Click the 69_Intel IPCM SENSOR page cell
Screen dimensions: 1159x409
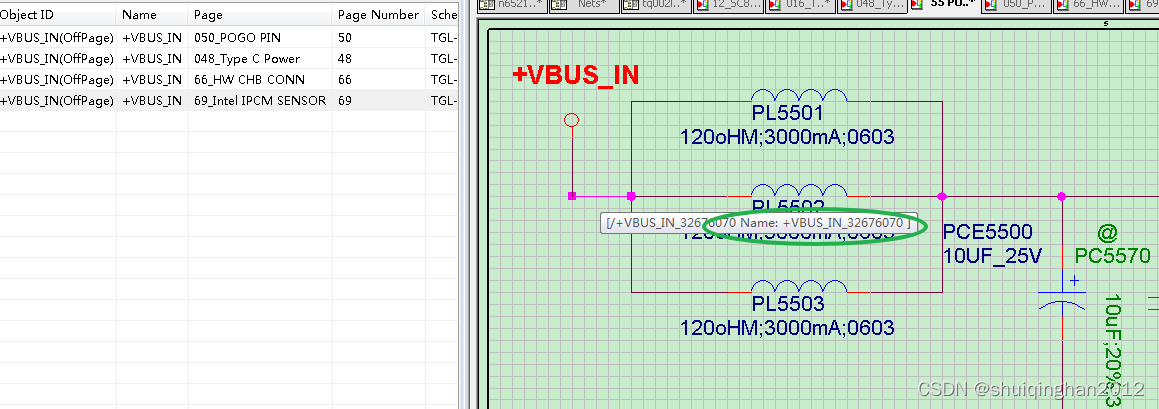[x=259, y=101]
